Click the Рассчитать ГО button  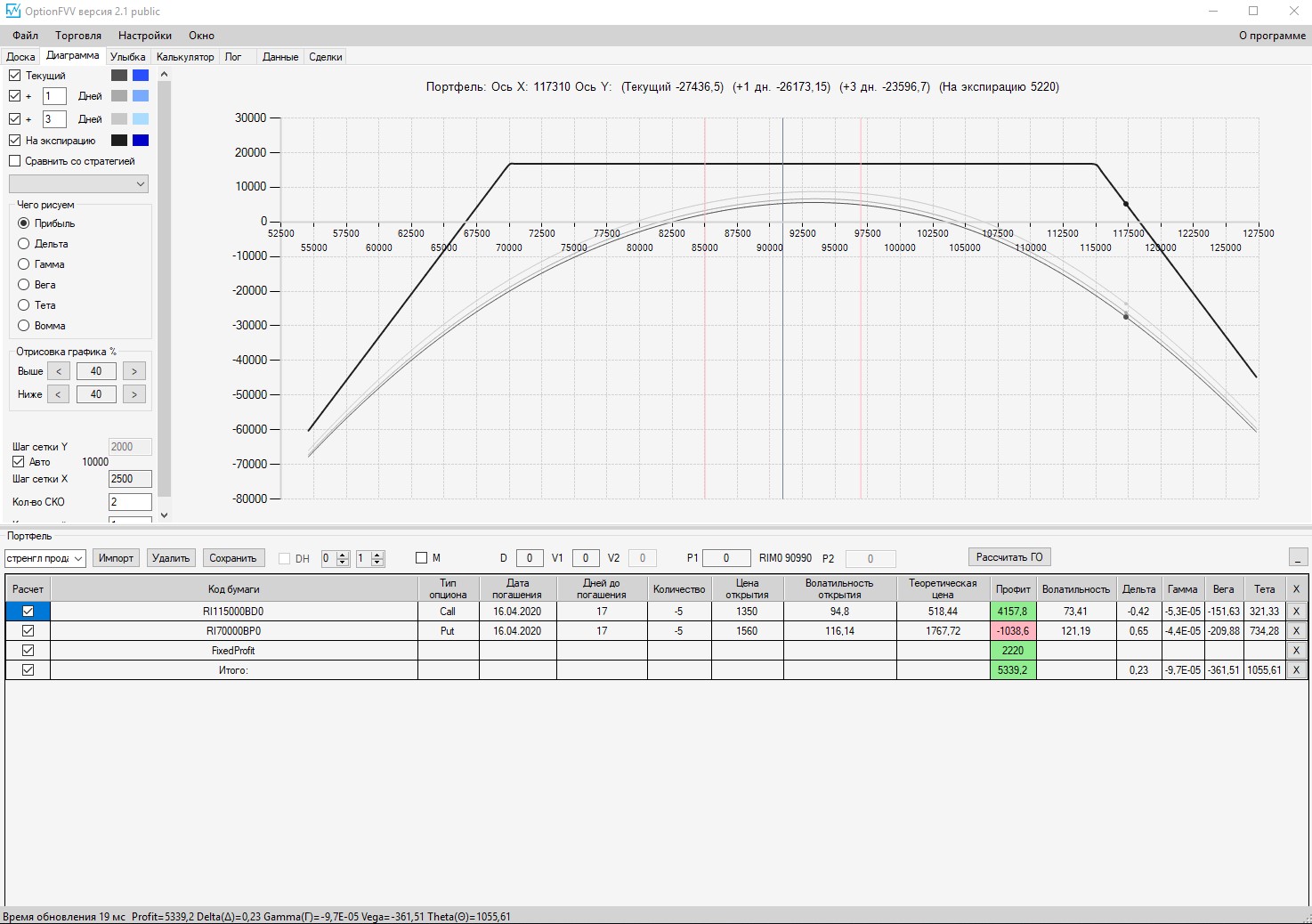pyautogui.click(x=1009, y=557)
